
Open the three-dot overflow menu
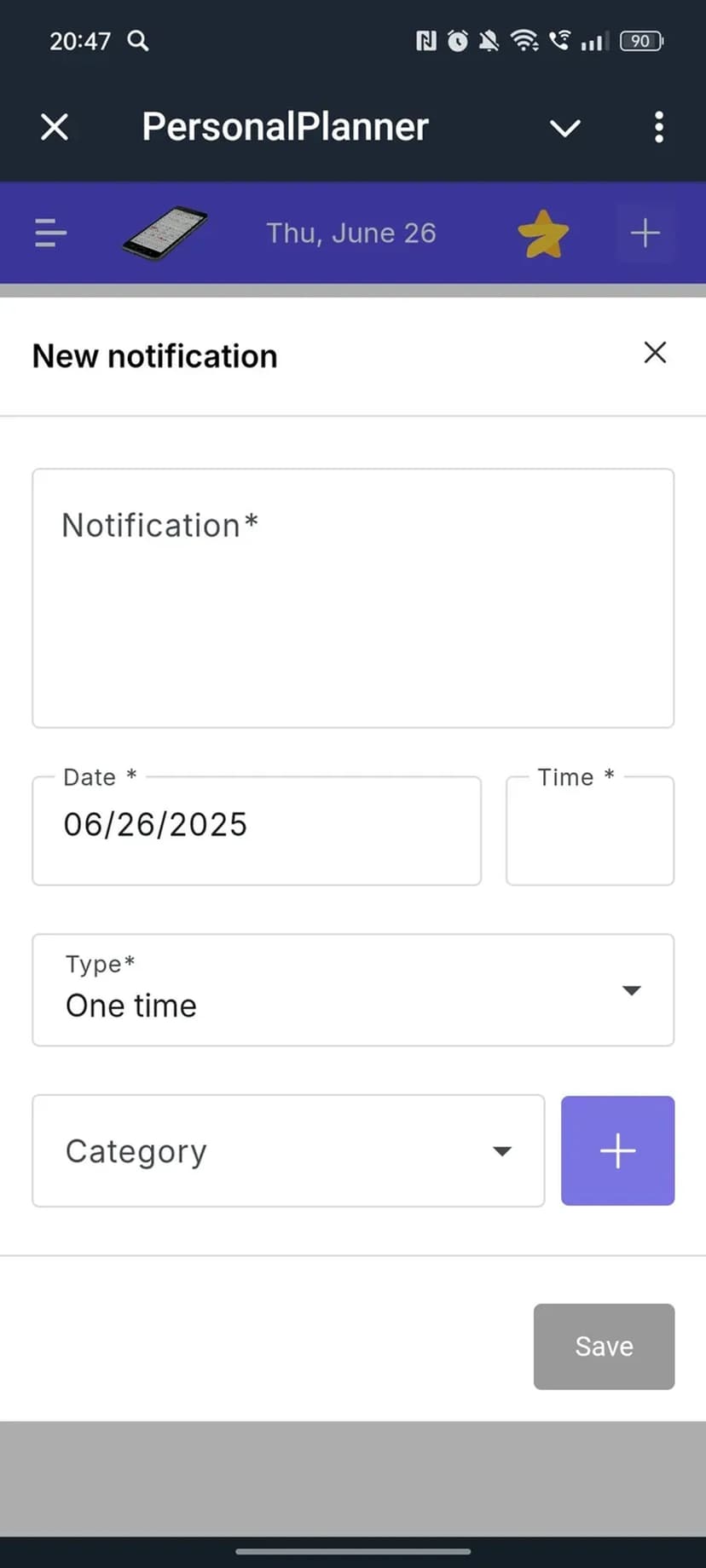pyautogui.click(x=658, y=128)
